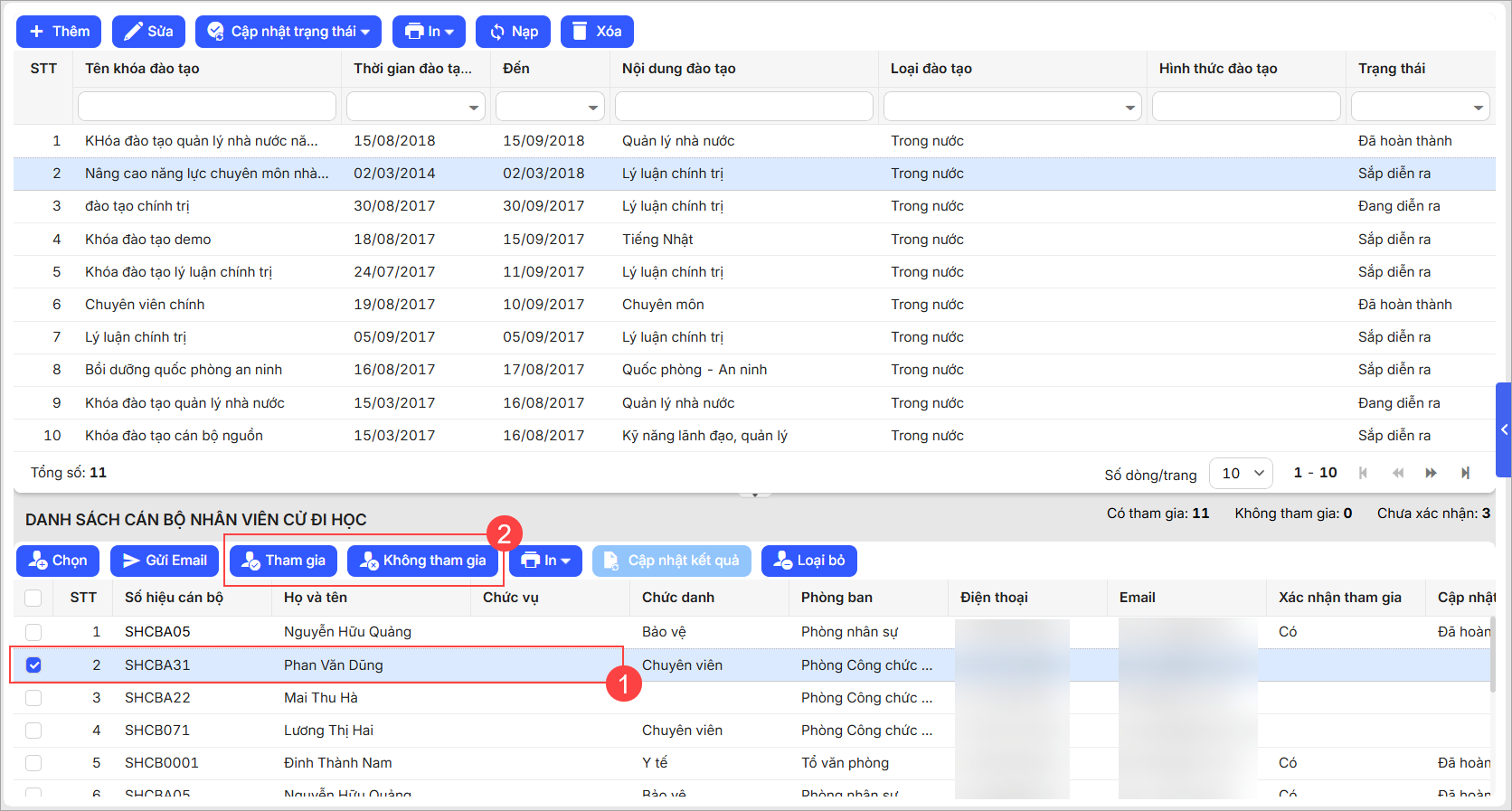The height and width of the screenshot is (811, 1512).
Task: Toggle the select-all checkbox in header
Action: coord(33,598)
